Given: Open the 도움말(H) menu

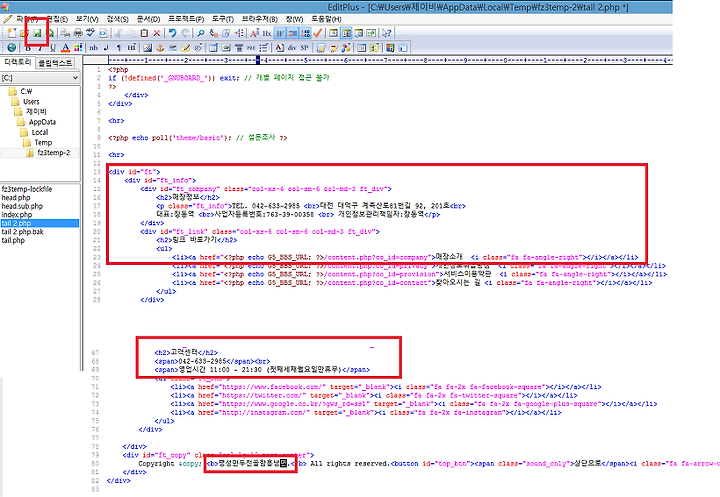Looking at the screenshot, I should pyautogui.click(x=326, y=19).
